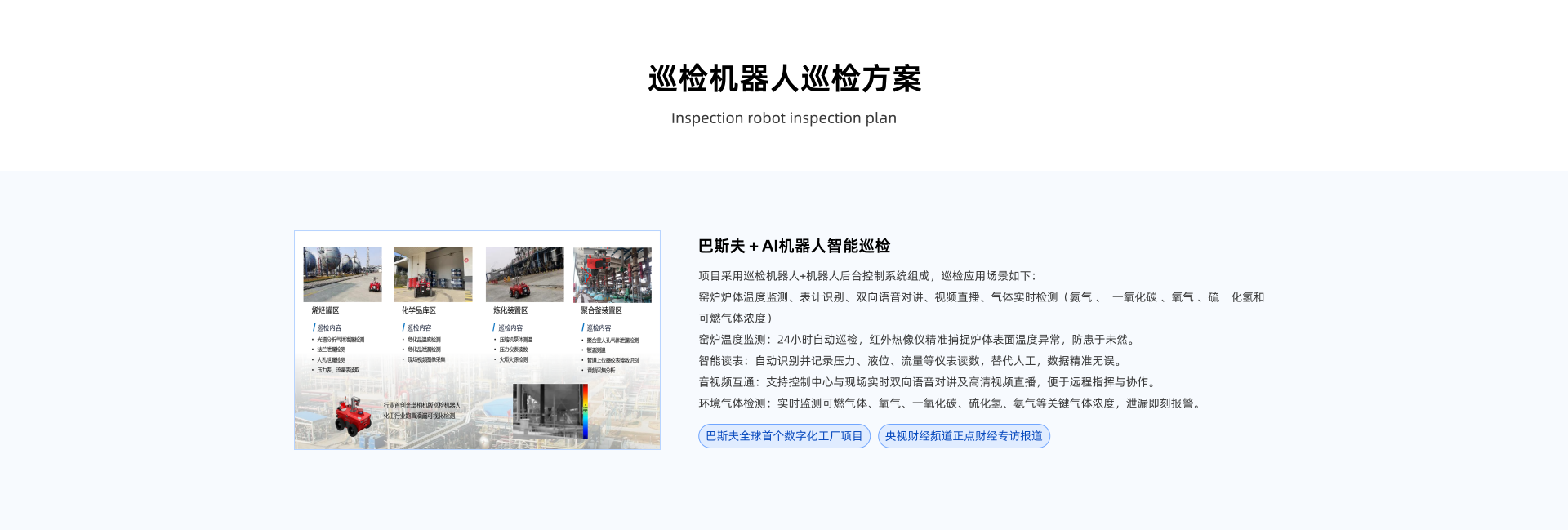1568x530 pixels.
Task: Click the 巴斯夫 + AI机器人智能巡检 heading
Action: coord(794,246)
